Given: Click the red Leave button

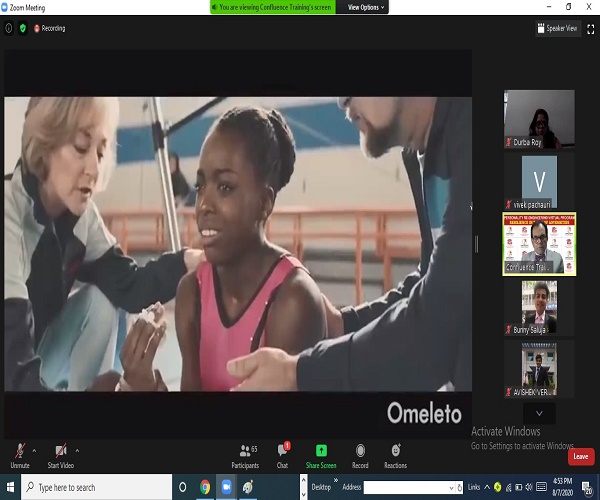Looking at the screenshot, I should coord(580,456).
